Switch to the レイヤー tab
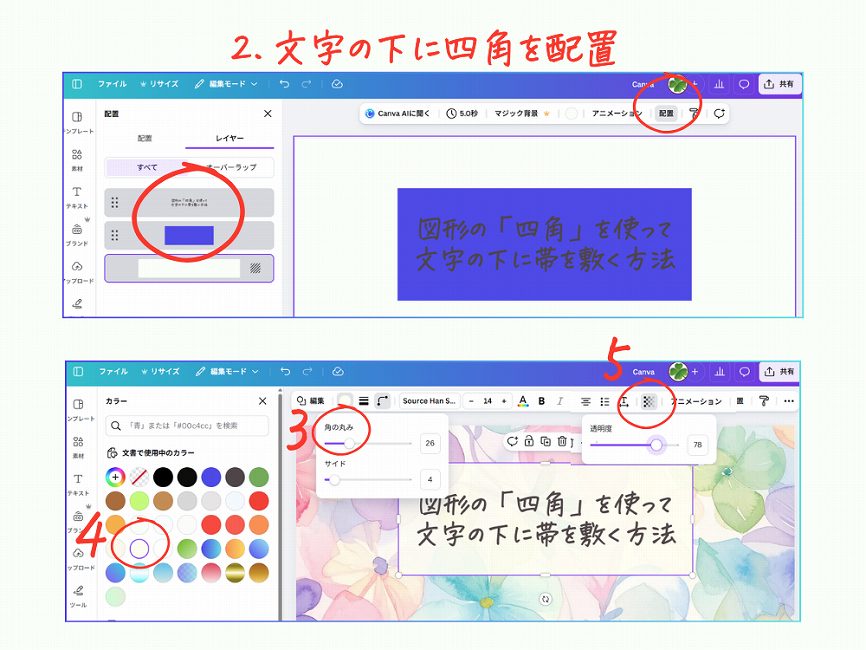Viewport: 866px width, 650px height. point(229,138)
